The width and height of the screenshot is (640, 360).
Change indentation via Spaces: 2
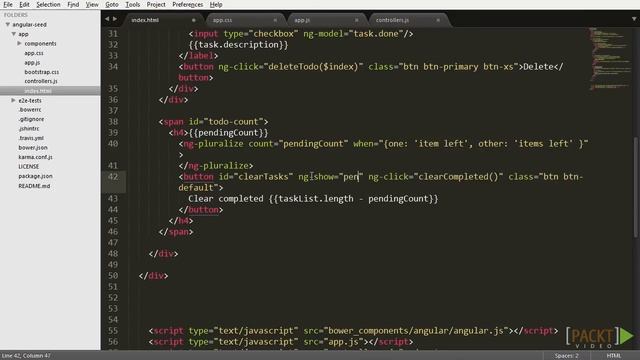click(x=567, y=356)
